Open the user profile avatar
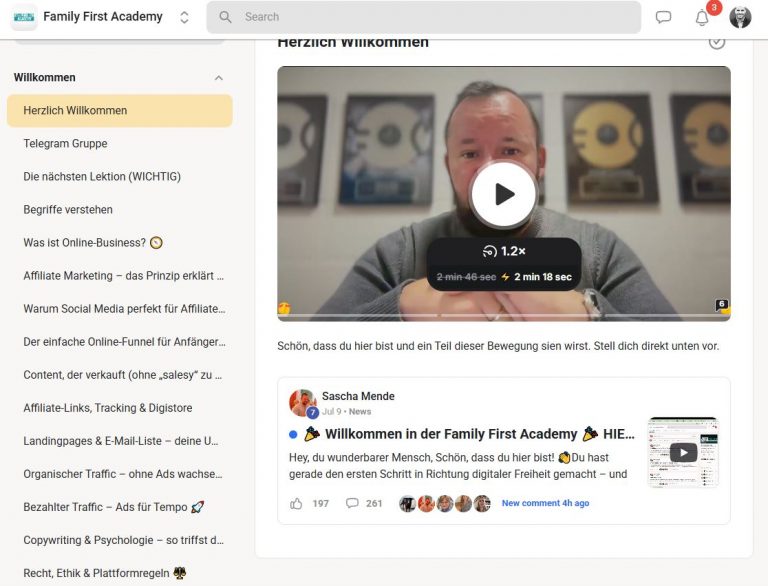Screen dimensions: 768x586 [x=740, y=17]
